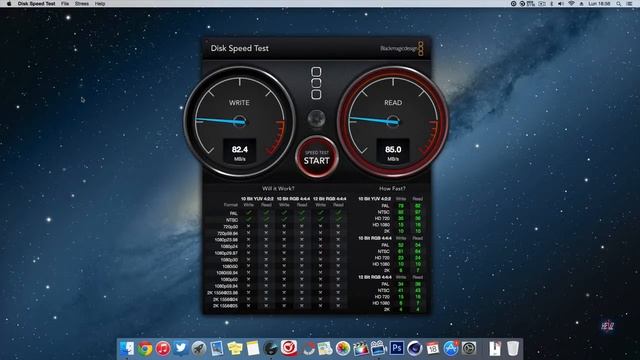Launch Cinema 4D from the Dock

click(x=415, y=349)
